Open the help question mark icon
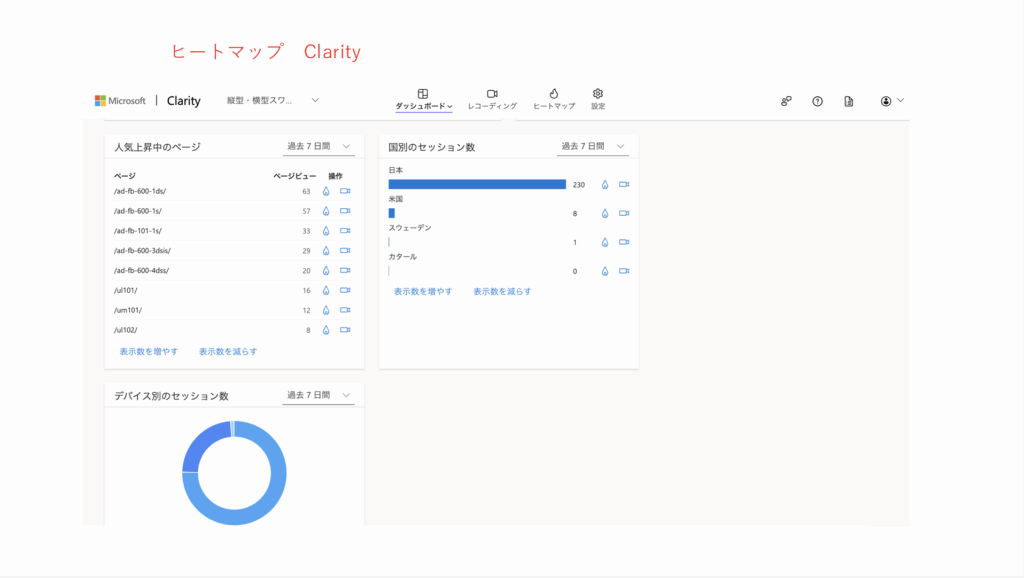Viewport: 1024px width, 578px height. [x=817, y=101]
